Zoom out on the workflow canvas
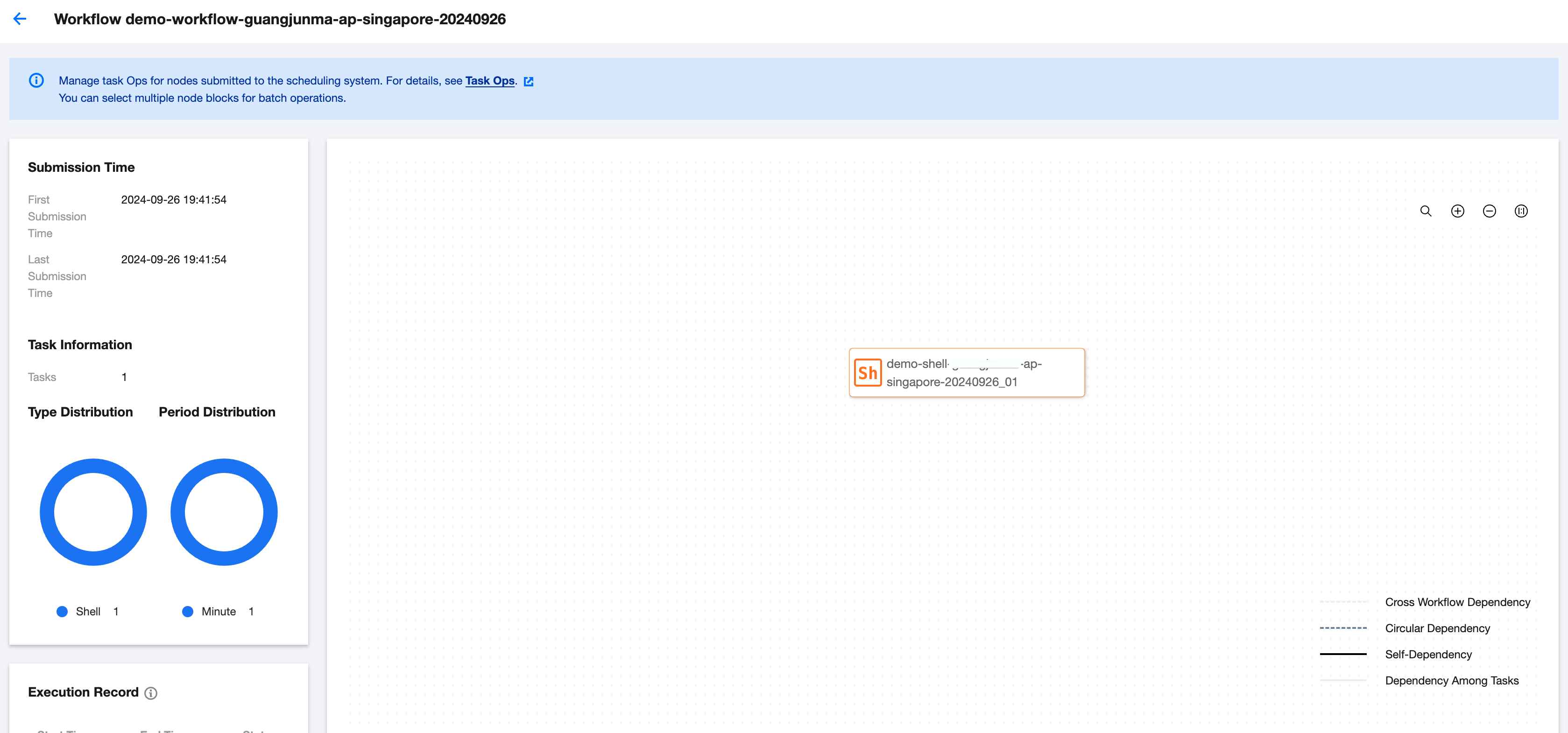Viewport: 1568px width, 733px height. [1489, 211]
